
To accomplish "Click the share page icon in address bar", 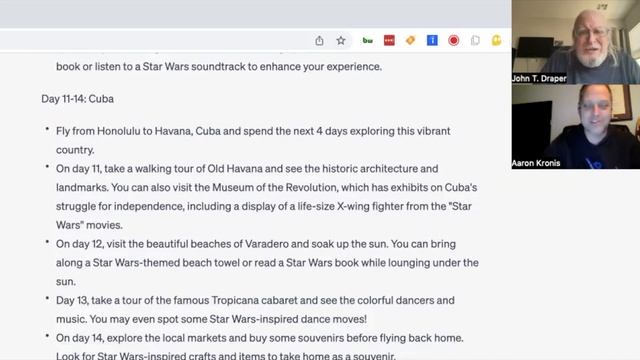I will point(319,40).
